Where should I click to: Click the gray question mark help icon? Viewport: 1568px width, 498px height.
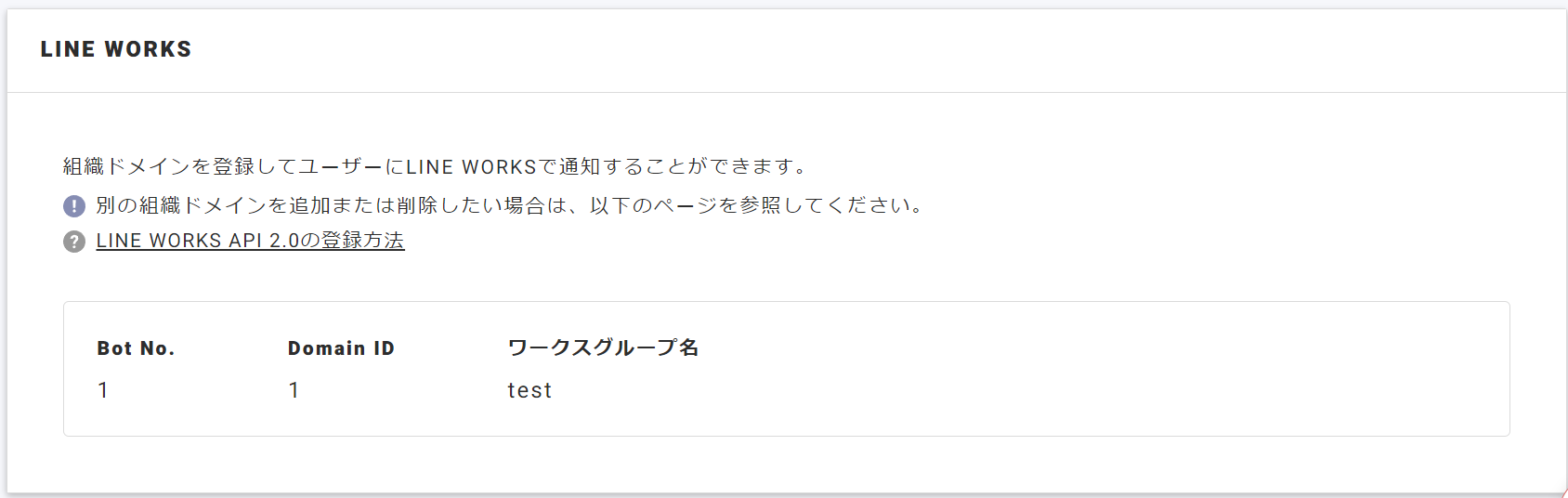(x=74, y=242)
